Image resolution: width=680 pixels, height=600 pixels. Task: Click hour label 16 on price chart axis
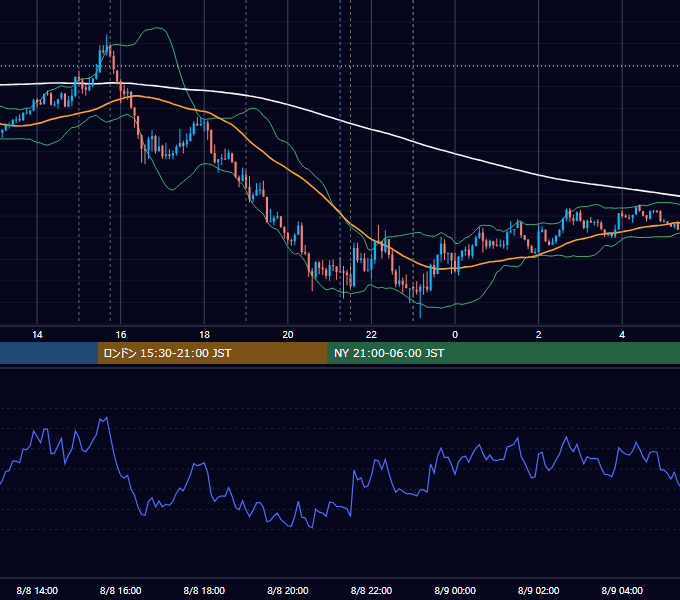coord(121,335)
